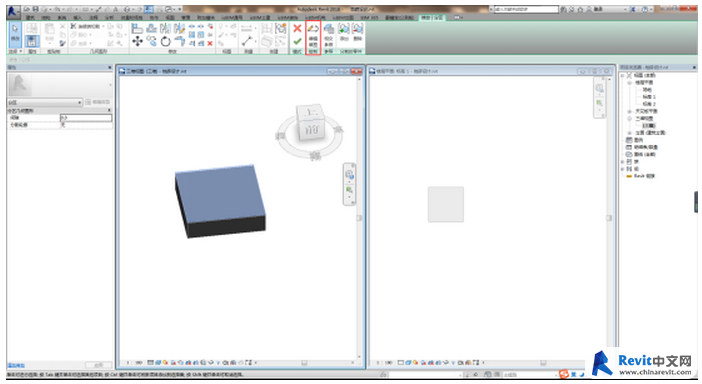The width and height of the screenshot is (702, 384).
Task: Click the Add tool with green arrow
Action: click(x=343, y=32)
